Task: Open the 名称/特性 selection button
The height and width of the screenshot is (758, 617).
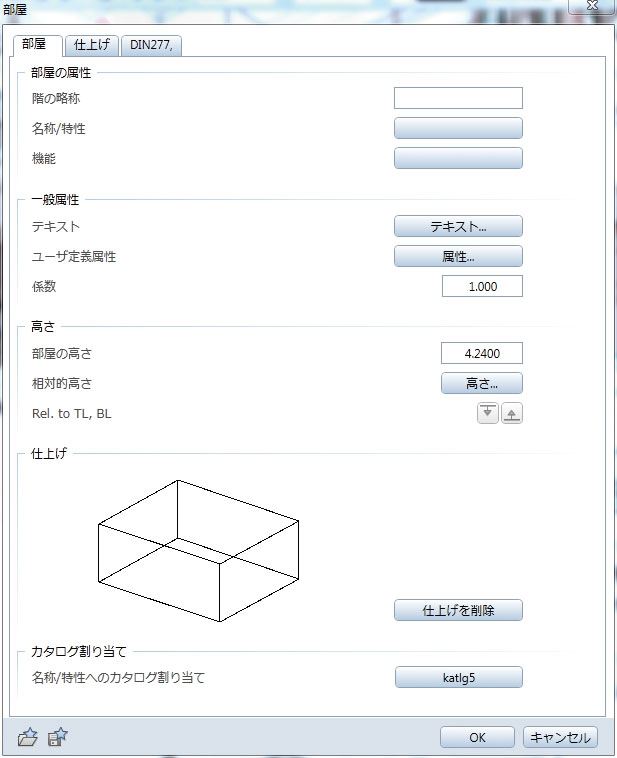Action: (x=458, y=128)
